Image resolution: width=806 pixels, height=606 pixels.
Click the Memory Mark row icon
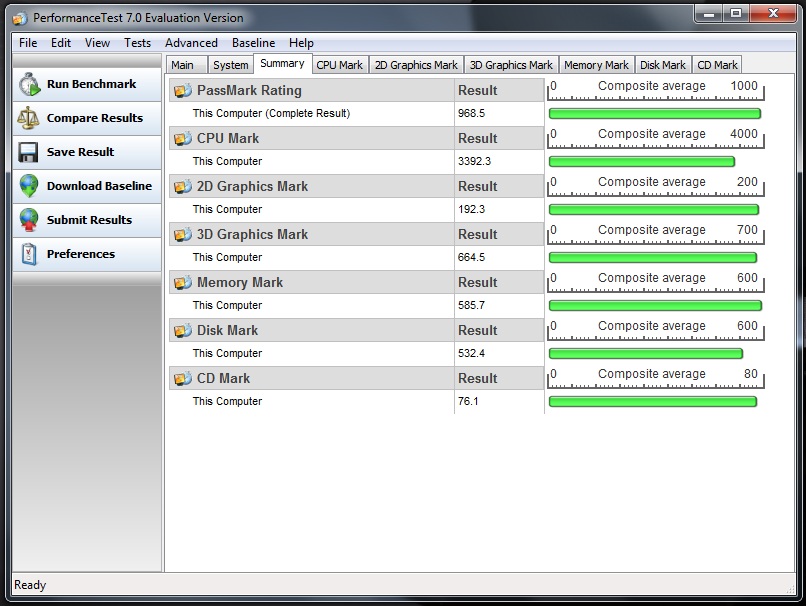click(183, 282)
